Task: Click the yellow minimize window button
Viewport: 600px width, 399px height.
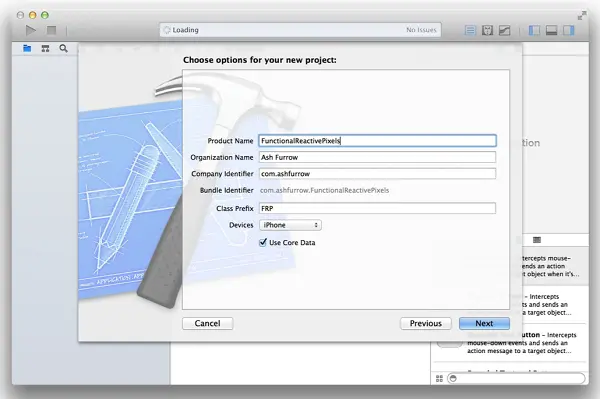Action: point(33,15)
